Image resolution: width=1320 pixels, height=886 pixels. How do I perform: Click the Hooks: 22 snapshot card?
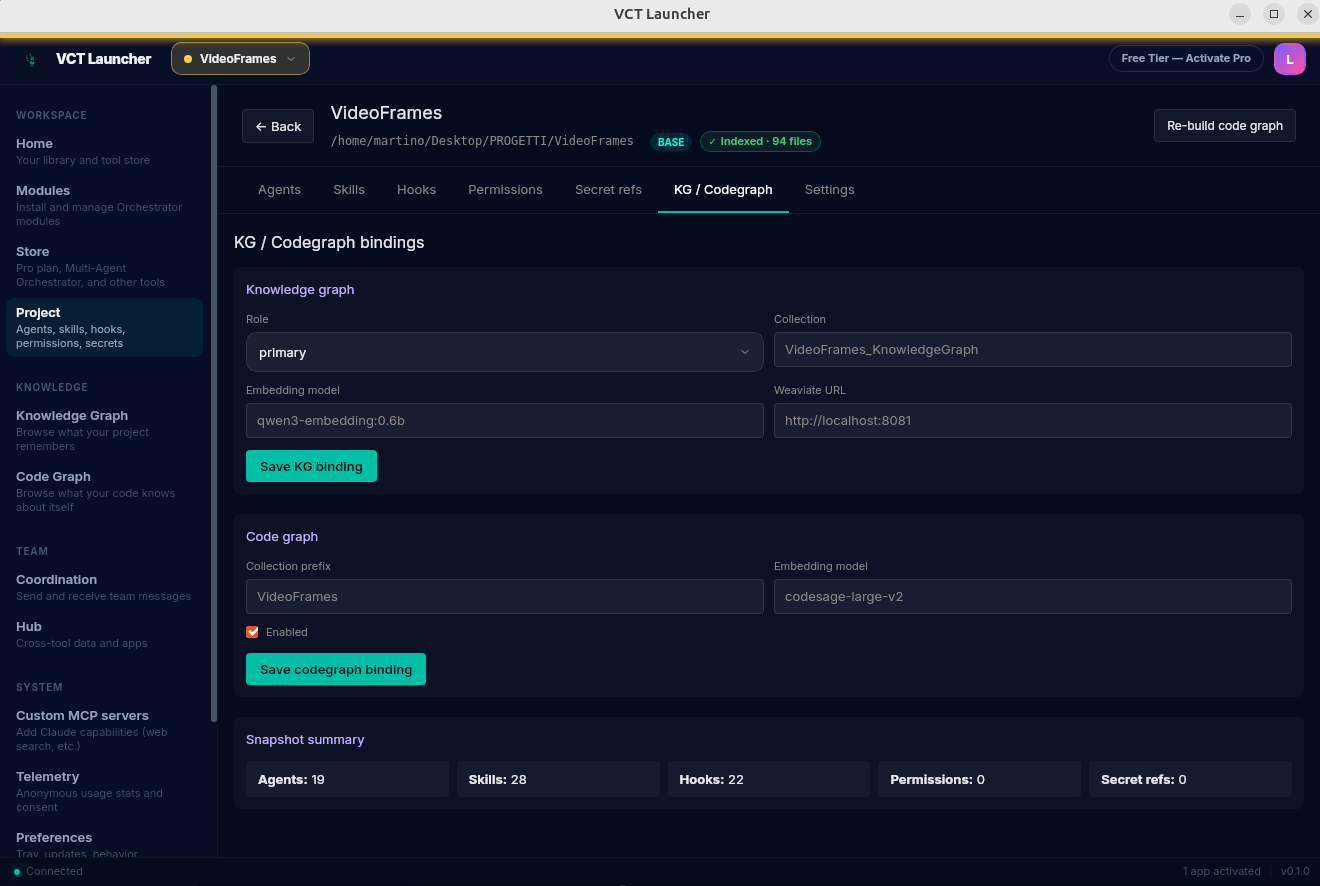click(x=769, y=779)
